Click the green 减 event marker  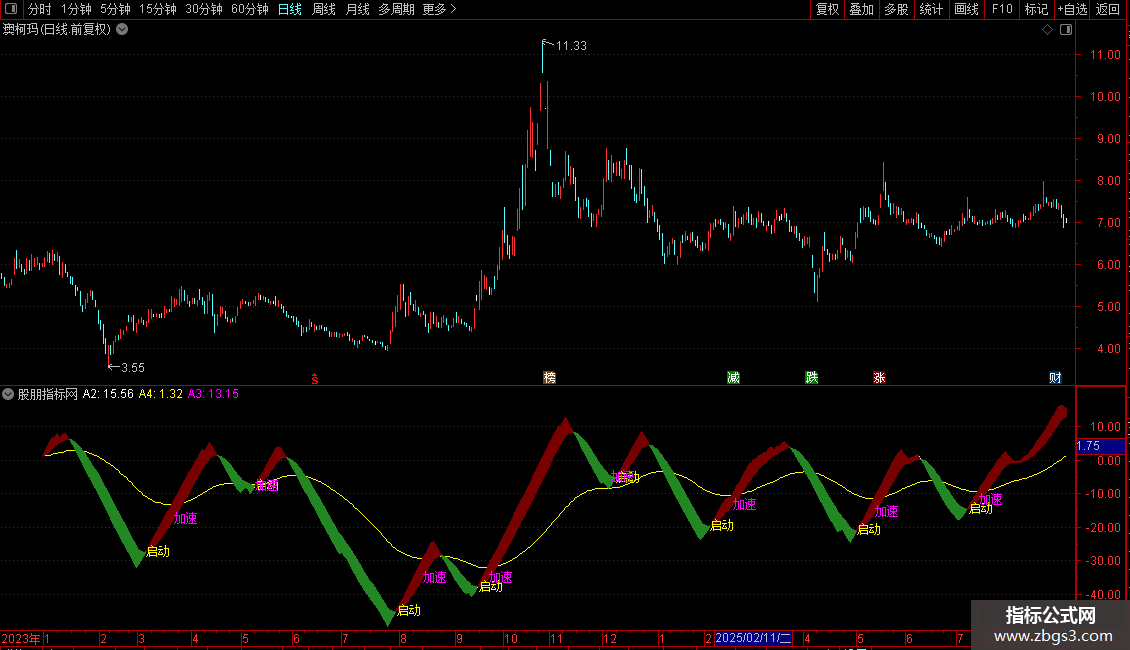tap(734, 378)
